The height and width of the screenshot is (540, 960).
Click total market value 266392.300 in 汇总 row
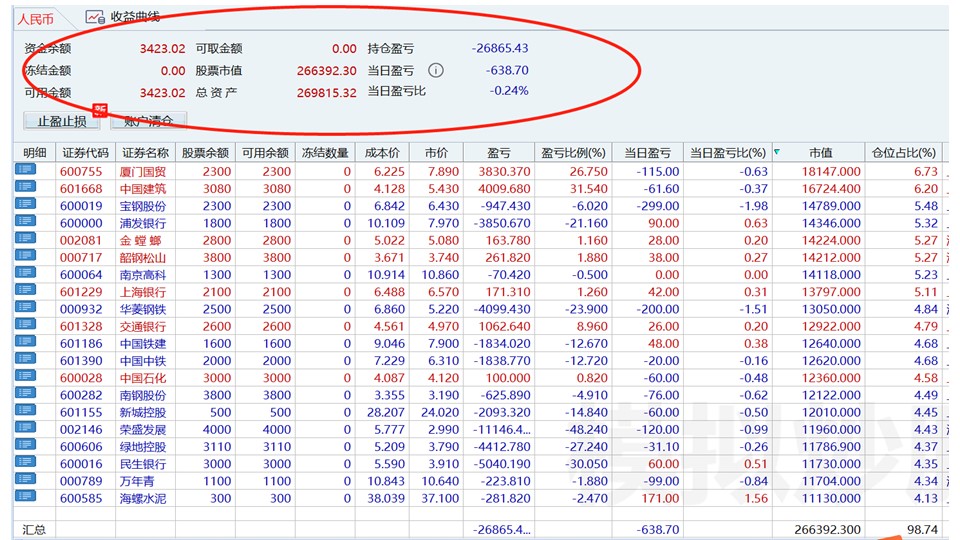pyautogui.click(x=827, y=529)
